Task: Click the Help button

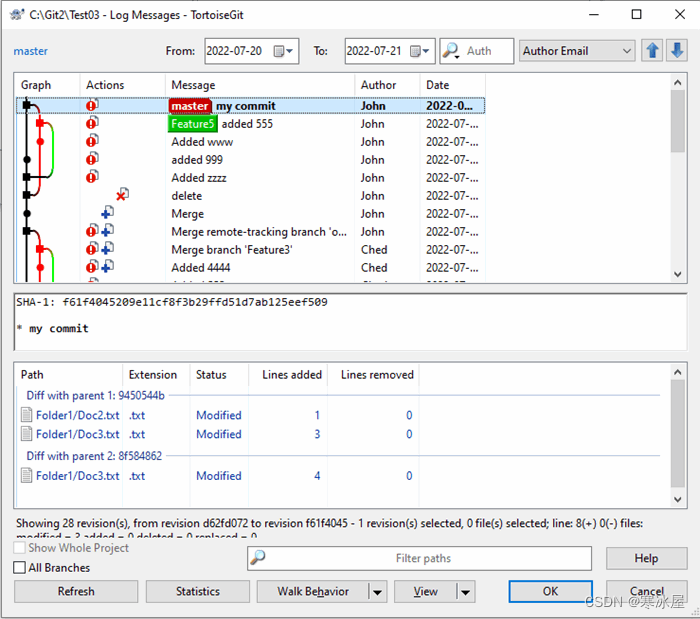Action: coord(646,558)
